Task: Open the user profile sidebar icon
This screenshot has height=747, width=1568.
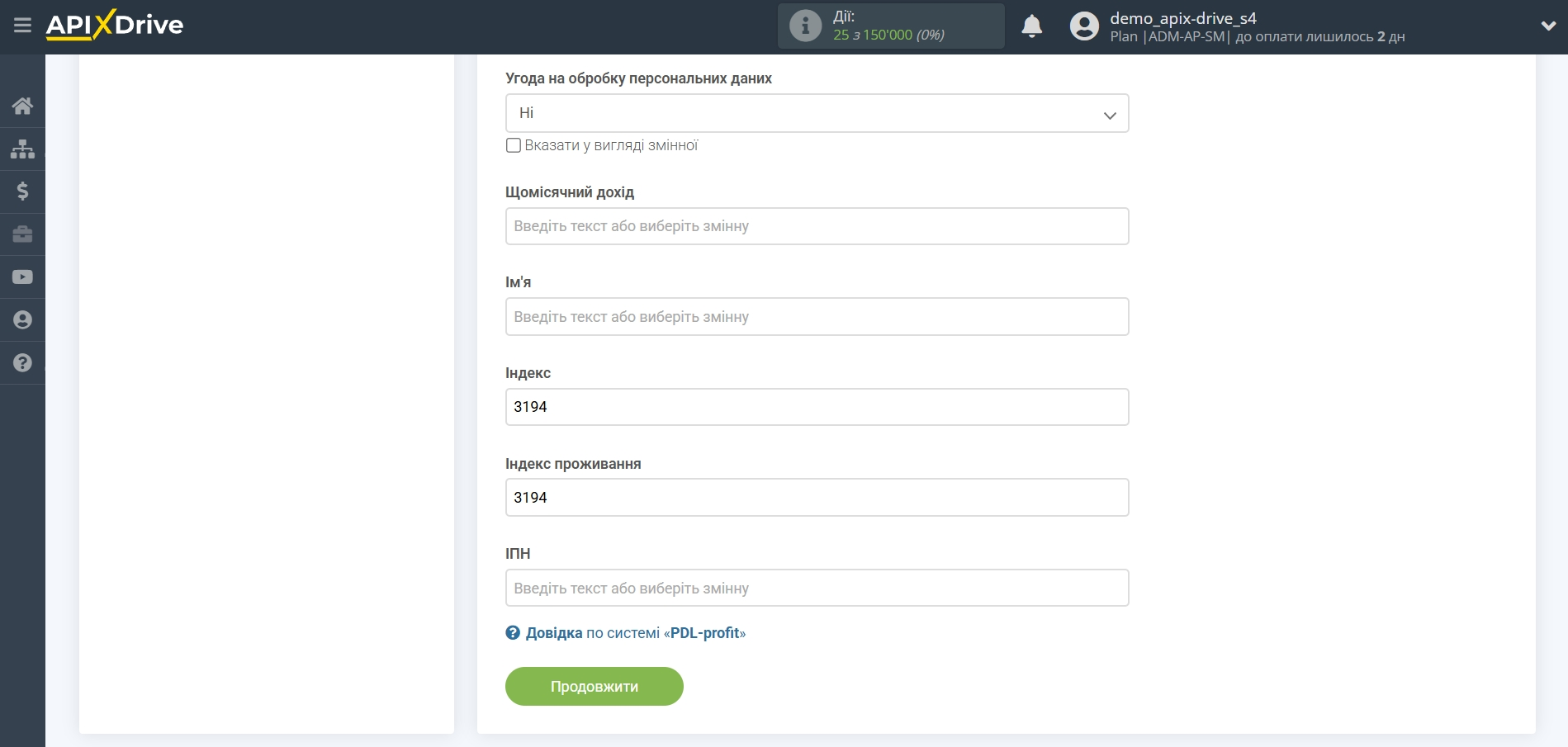Action: click(22, 320)
